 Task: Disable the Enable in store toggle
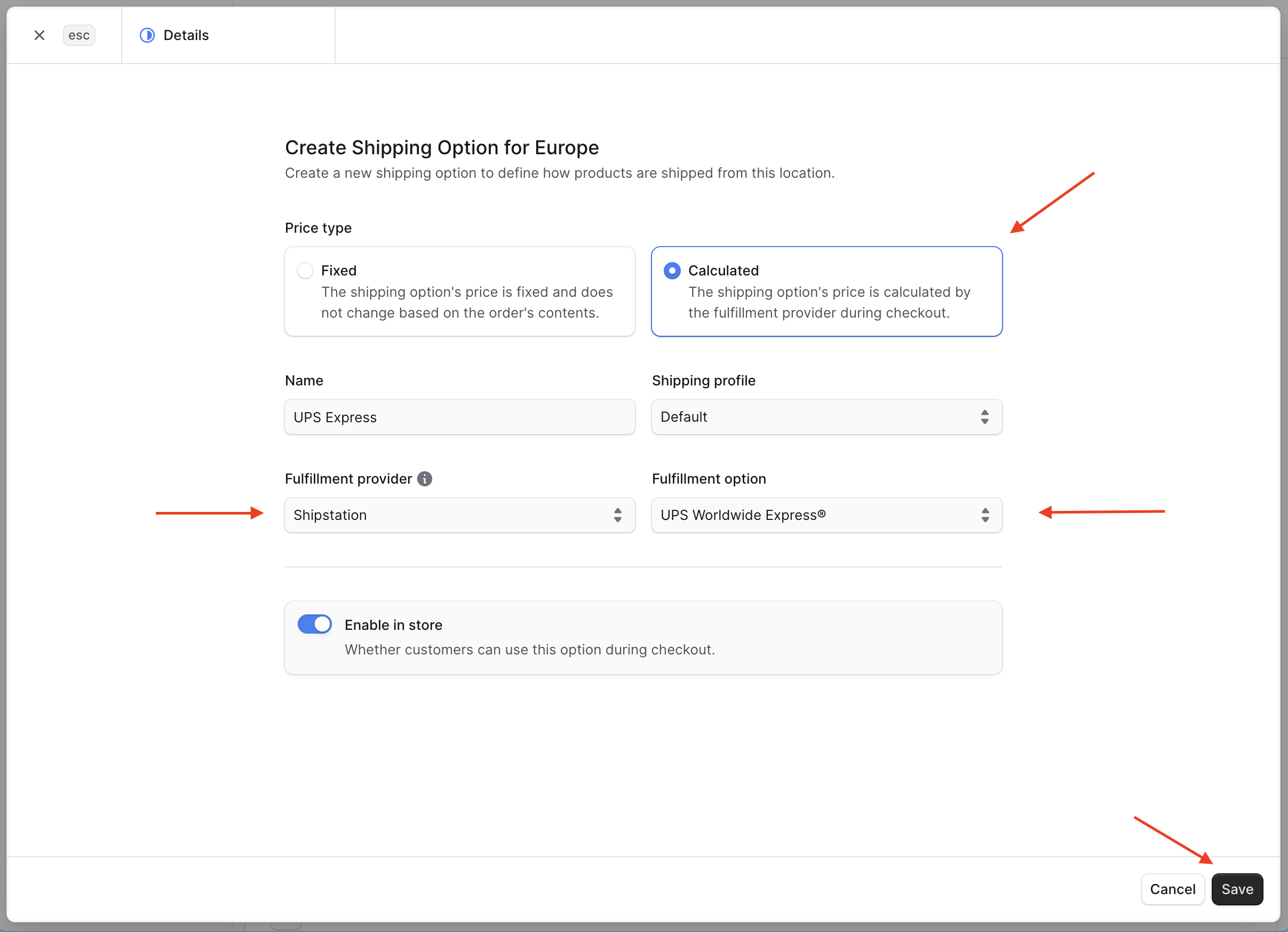pos(314,624)
